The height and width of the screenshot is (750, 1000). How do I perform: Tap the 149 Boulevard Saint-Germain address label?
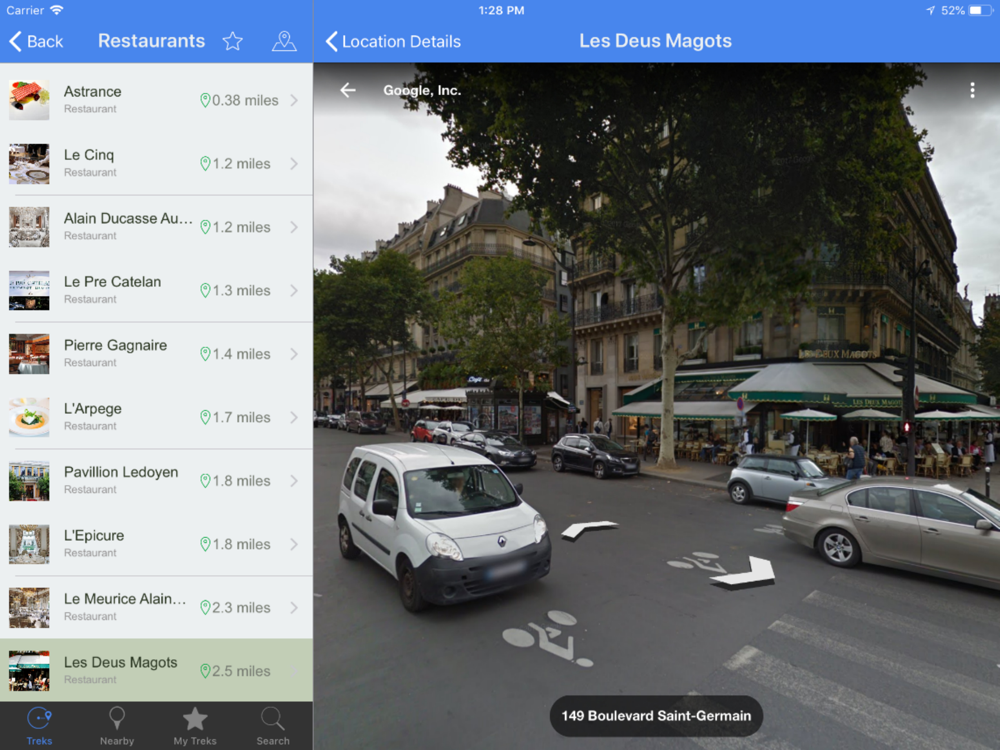[656, 716]
